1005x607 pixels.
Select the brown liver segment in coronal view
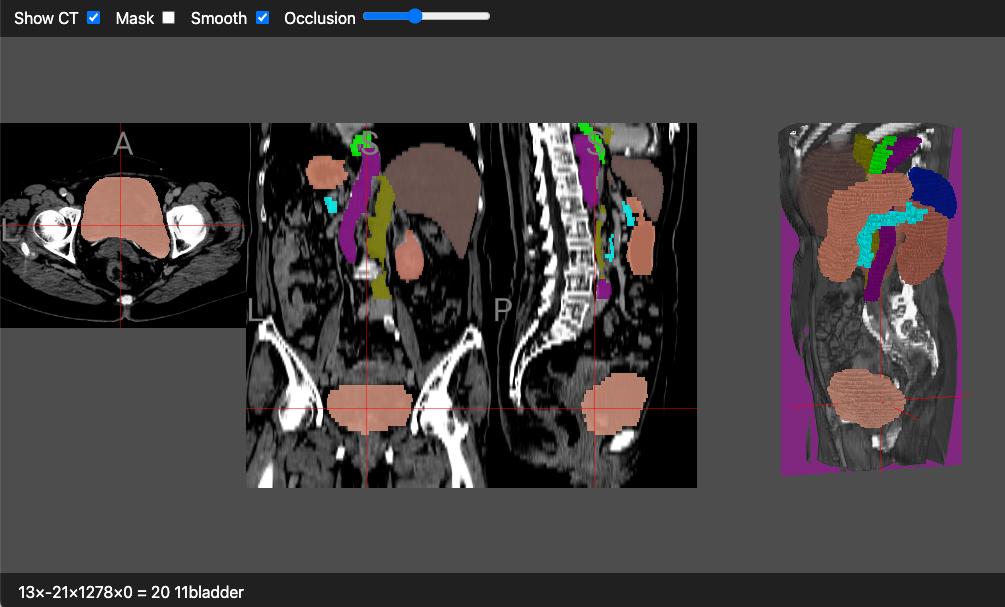pyautogui.click(x=430, y=180)
